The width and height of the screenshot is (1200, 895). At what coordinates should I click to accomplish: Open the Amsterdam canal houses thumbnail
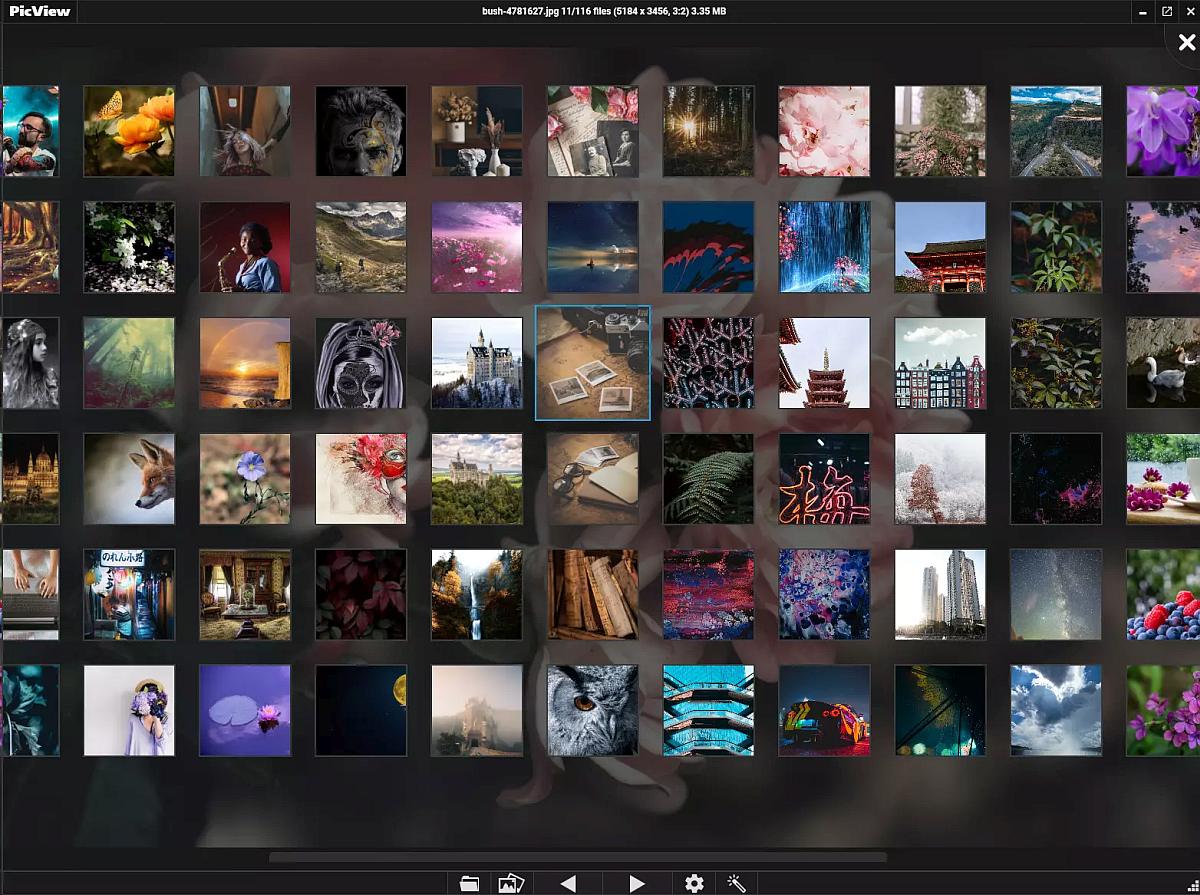click(941, 363)
